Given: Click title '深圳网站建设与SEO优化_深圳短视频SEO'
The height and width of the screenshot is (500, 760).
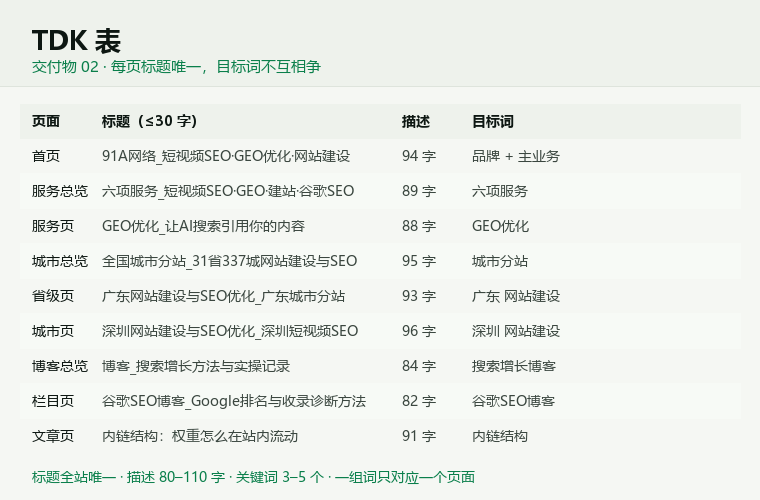Looking at the screenshot, I should 230,331.
